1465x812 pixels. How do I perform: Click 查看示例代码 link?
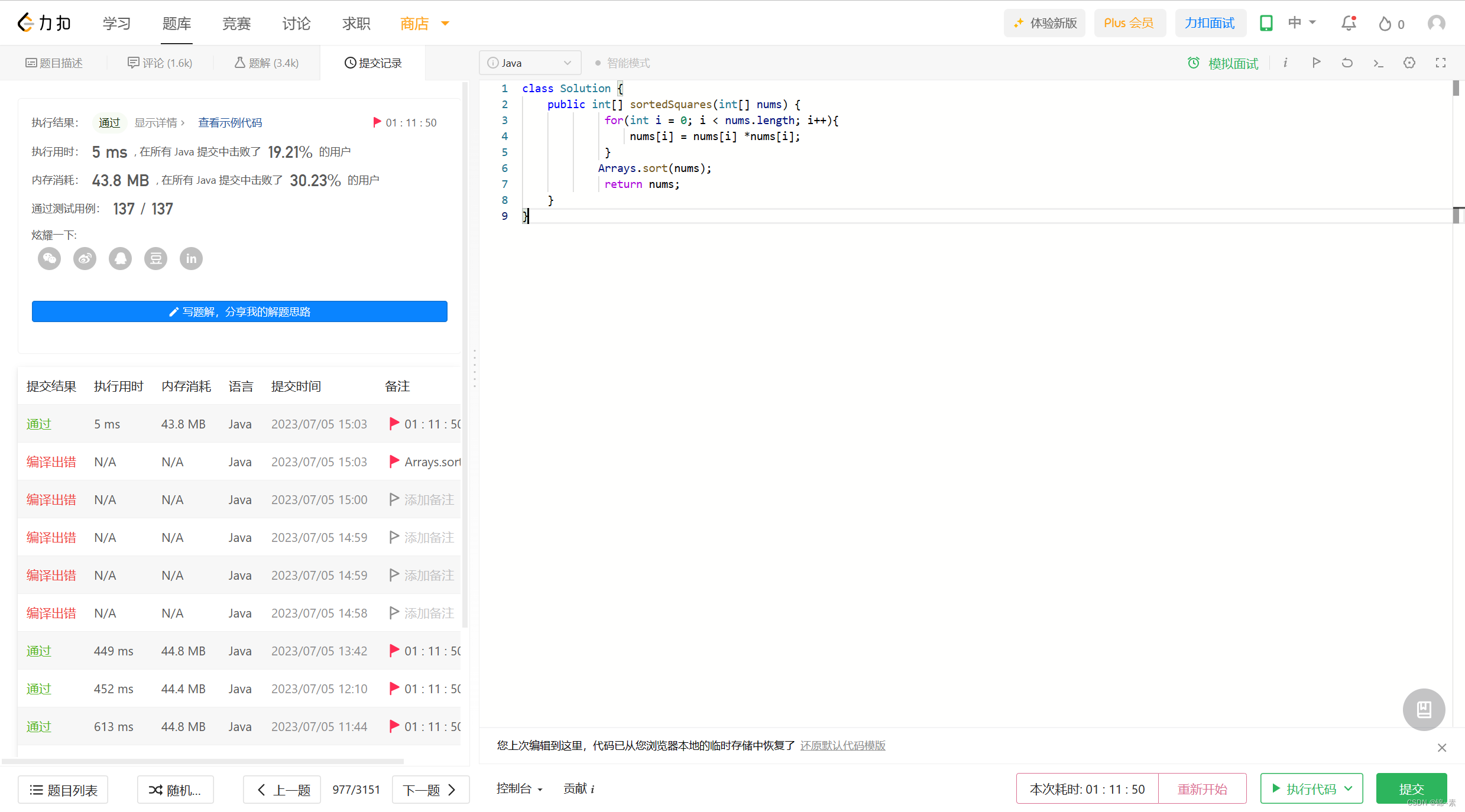pyautogui.click(x=230, y=122)
